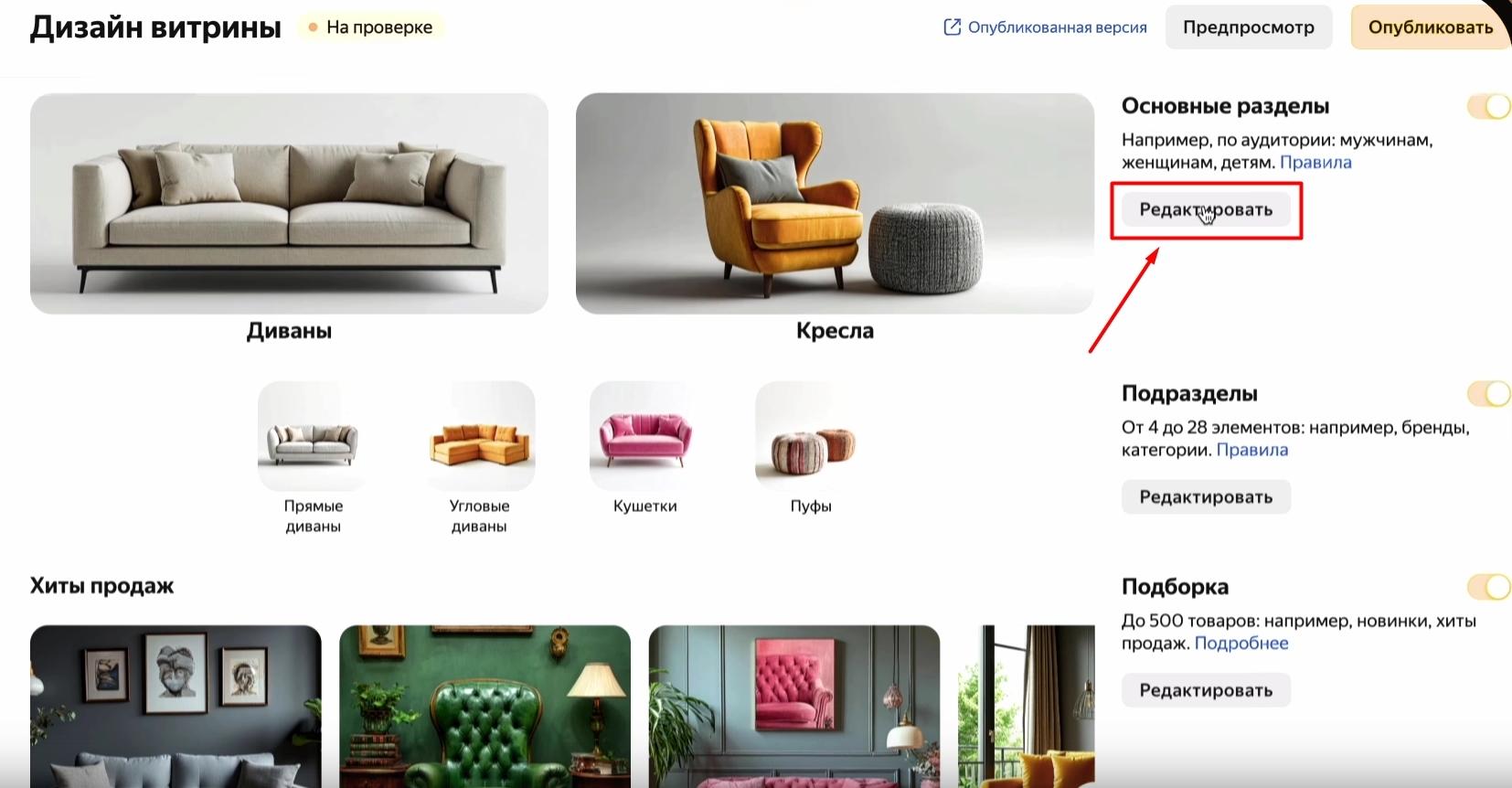
Task: Follow the Подробнее link under Подборка
Action: tap(1241, 644)
